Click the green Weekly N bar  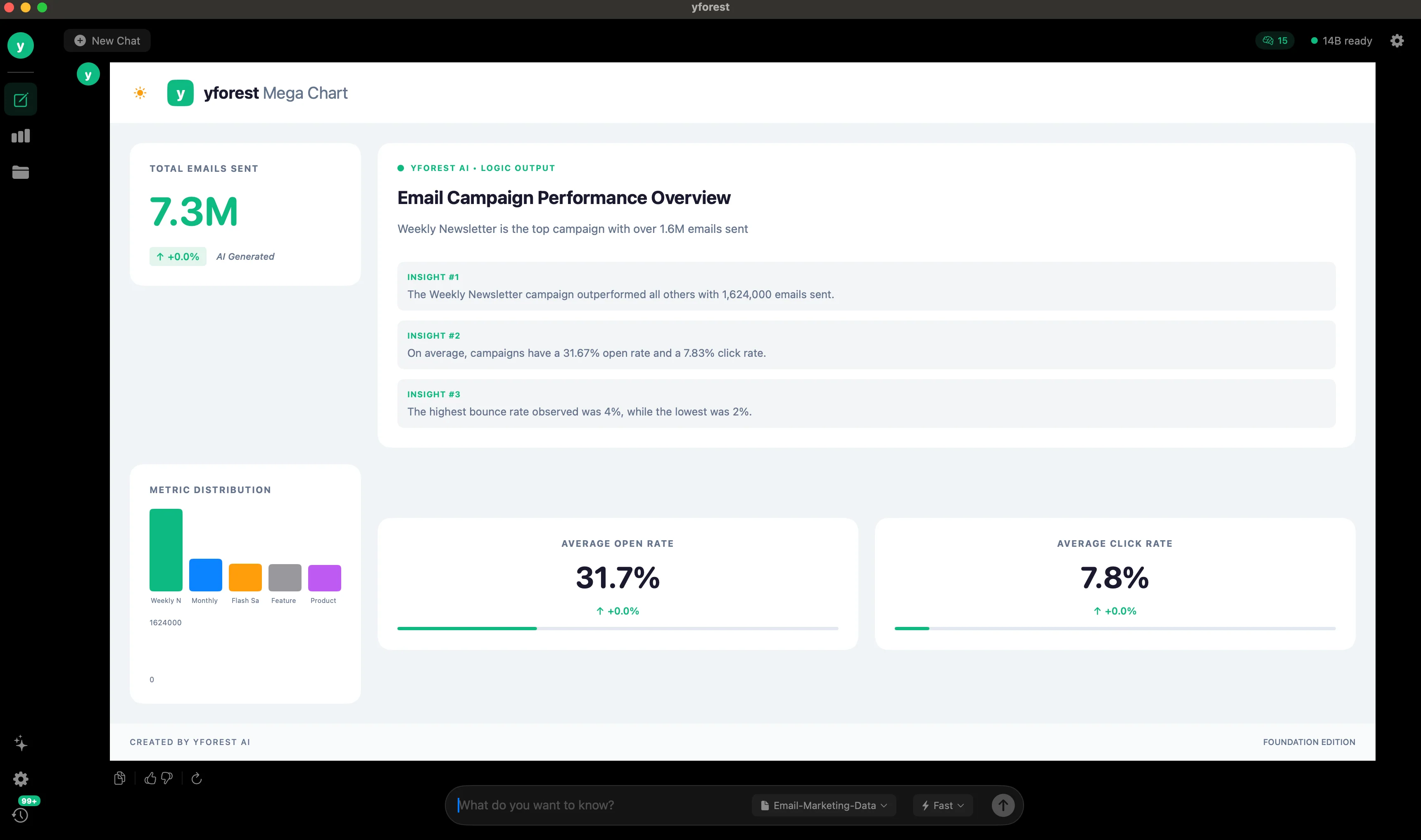click(166, 550)
